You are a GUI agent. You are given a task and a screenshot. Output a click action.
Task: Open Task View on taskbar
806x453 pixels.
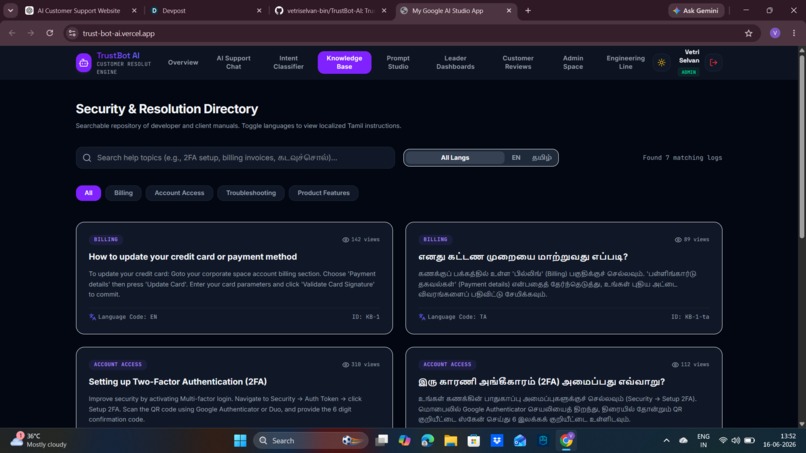point(381,441)
